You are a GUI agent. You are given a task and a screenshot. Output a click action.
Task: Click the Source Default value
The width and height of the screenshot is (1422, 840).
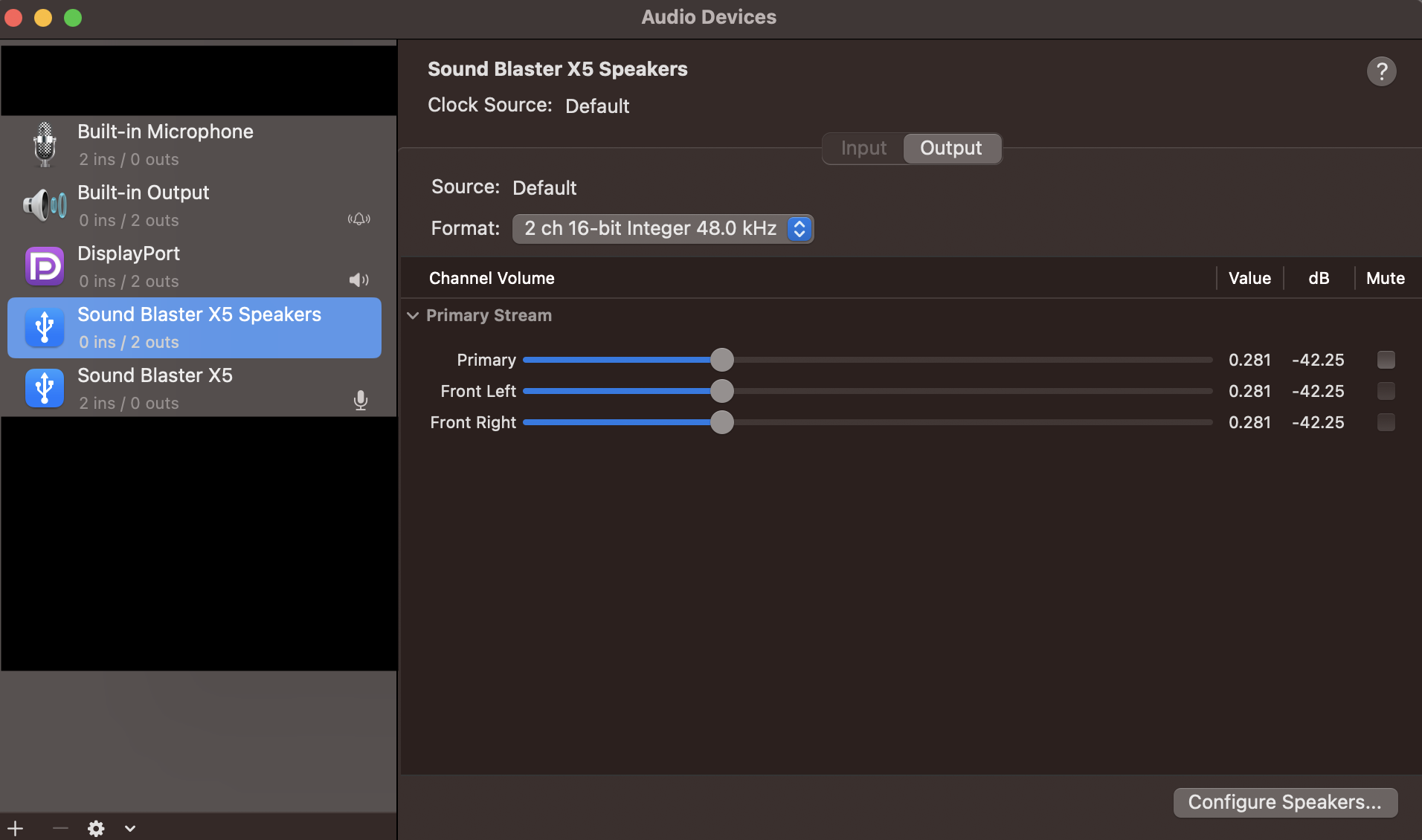pyautogui.click(x=544, y=187)
